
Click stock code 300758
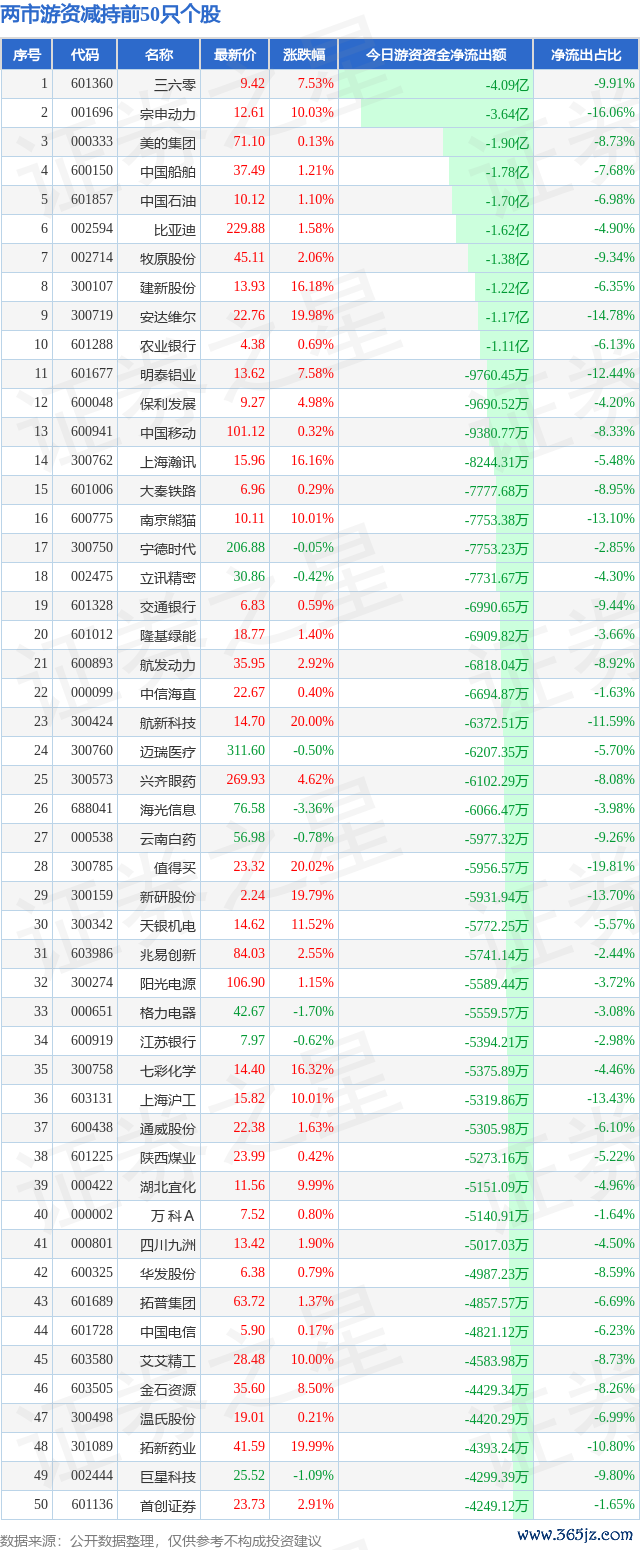pos(91,1070)
